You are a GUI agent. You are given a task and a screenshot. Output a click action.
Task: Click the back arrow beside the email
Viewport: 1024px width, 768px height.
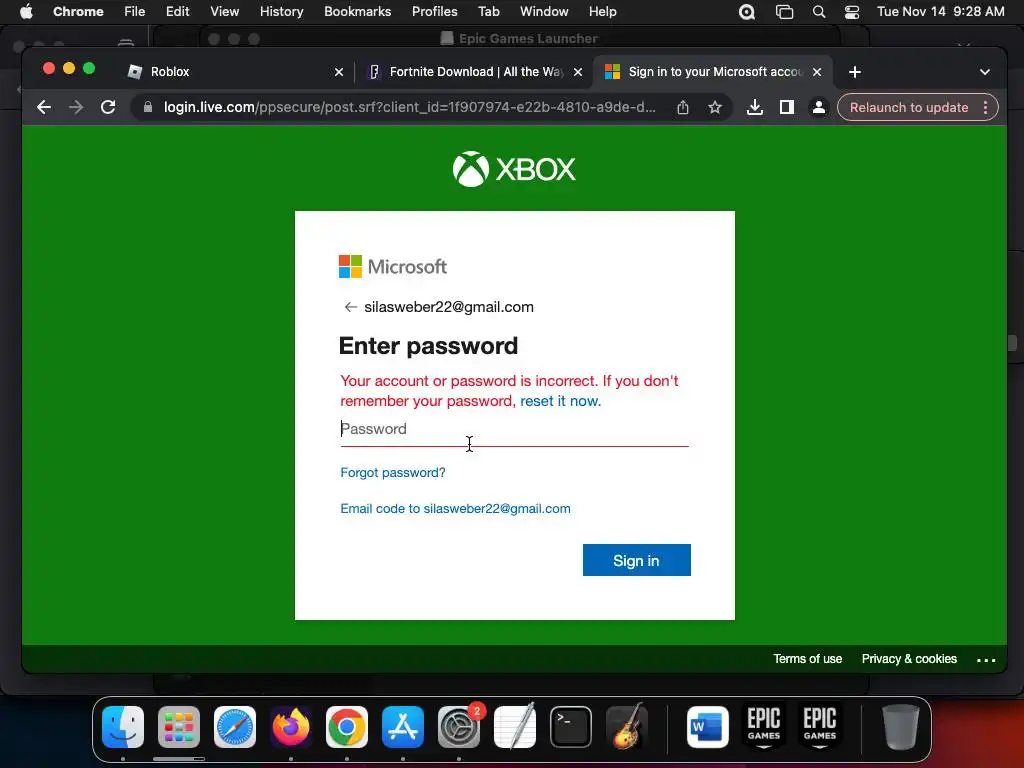(351, 307)
